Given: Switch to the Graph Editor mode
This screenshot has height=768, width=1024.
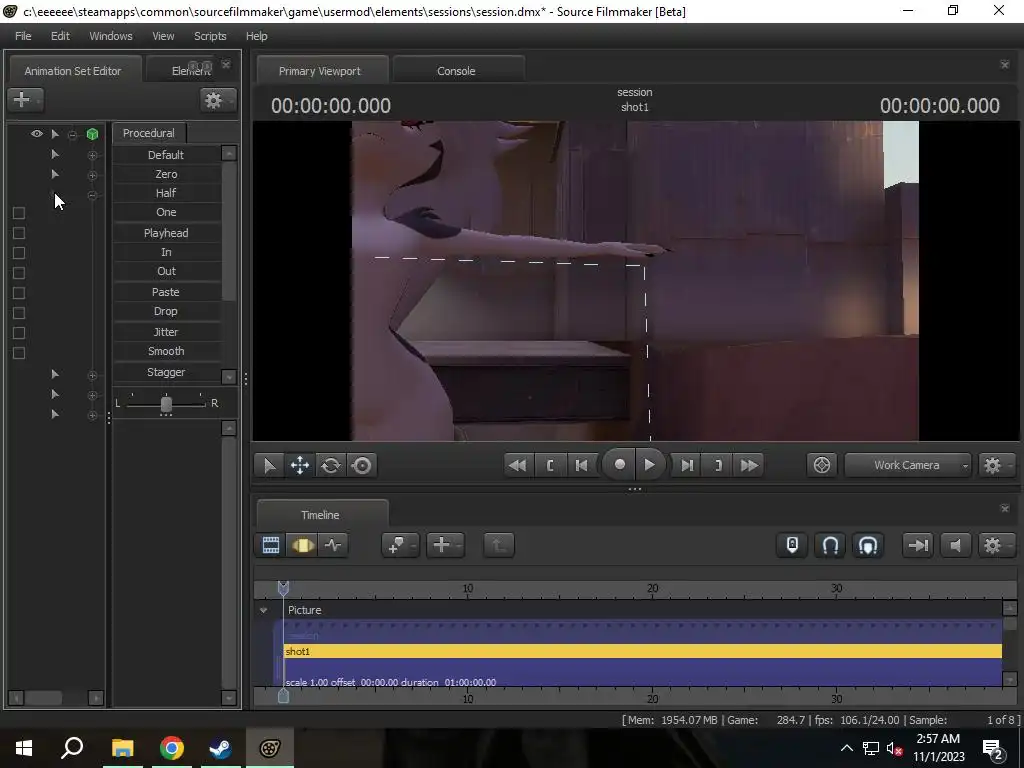Looking at the screenshot, I should (x=333, y=545).
